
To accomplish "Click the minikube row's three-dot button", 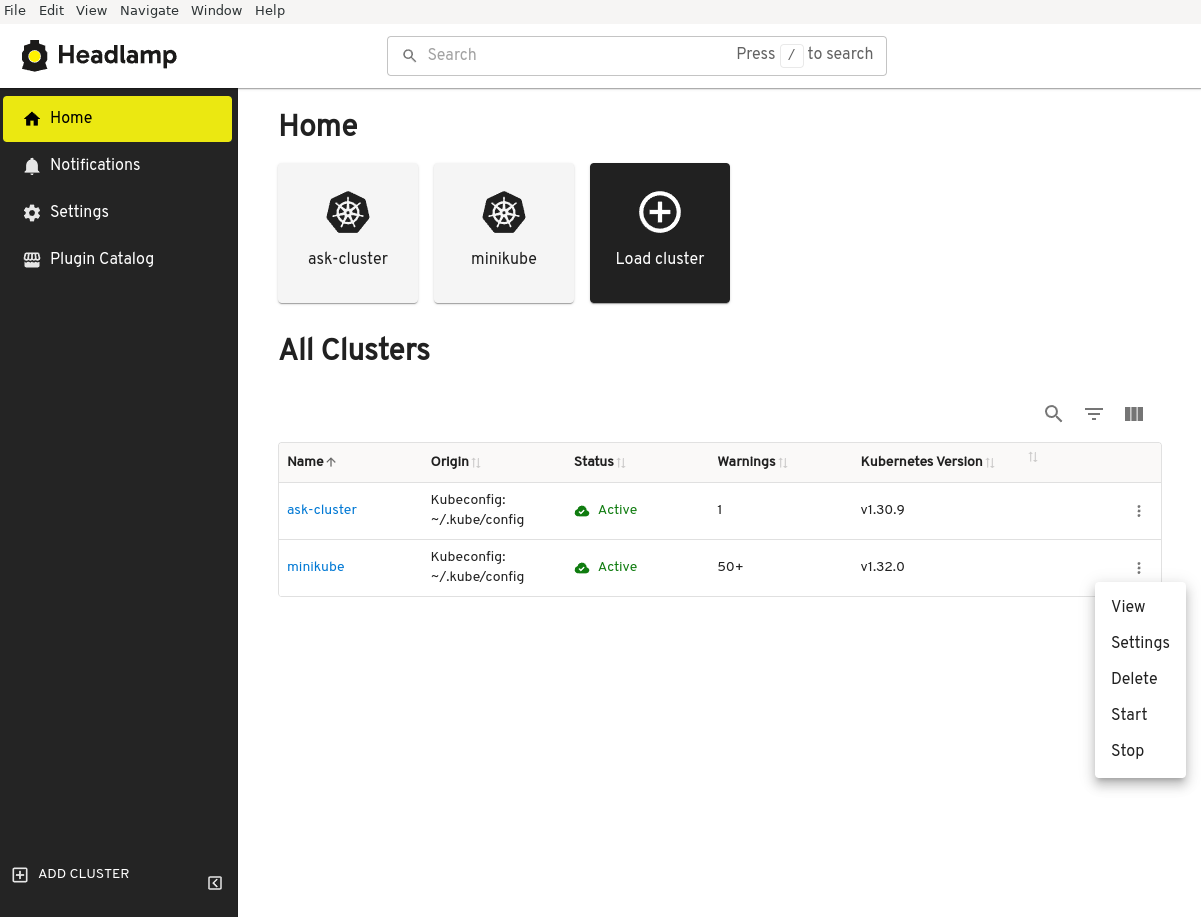I will pos(1139,568).
